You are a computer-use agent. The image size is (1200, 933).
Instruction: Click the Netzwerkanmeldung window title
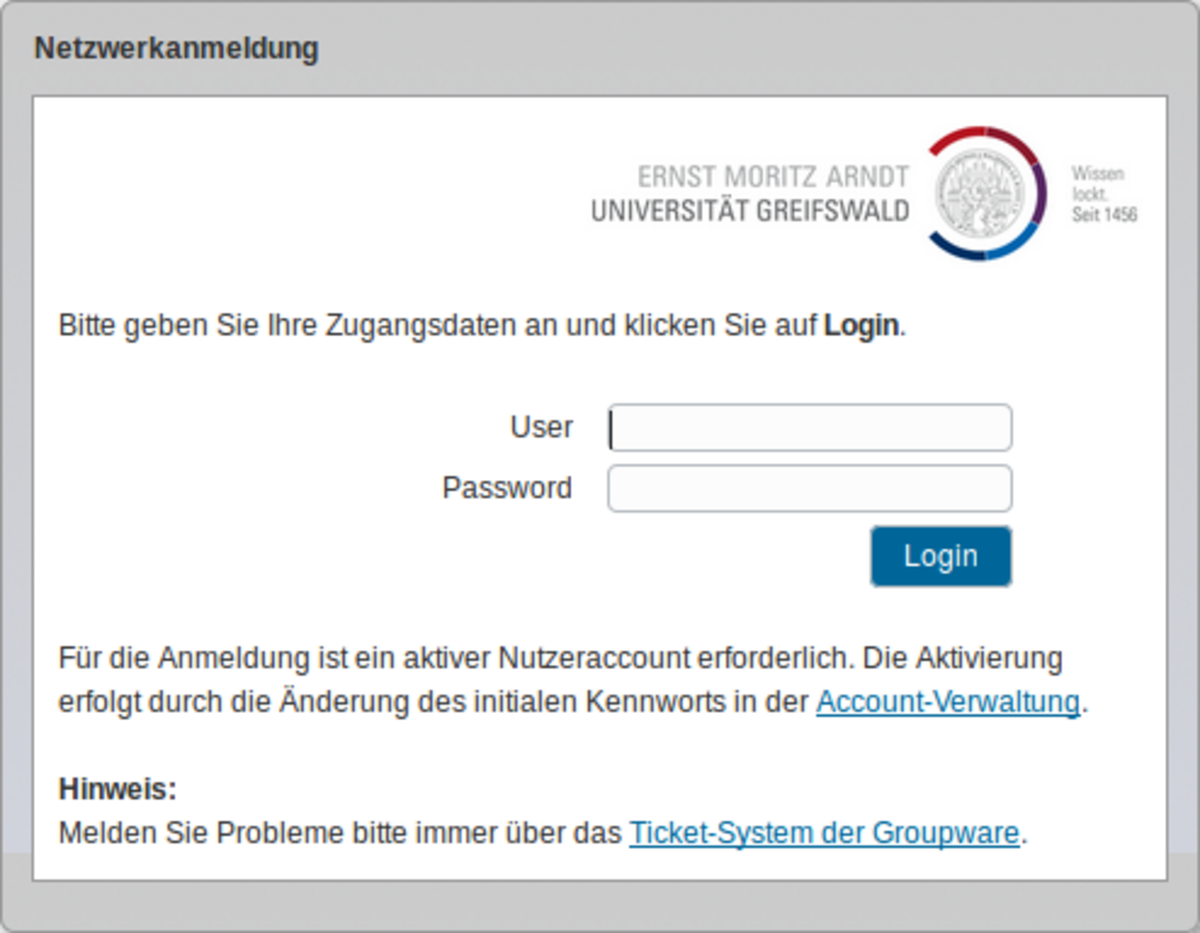(176, 48)
